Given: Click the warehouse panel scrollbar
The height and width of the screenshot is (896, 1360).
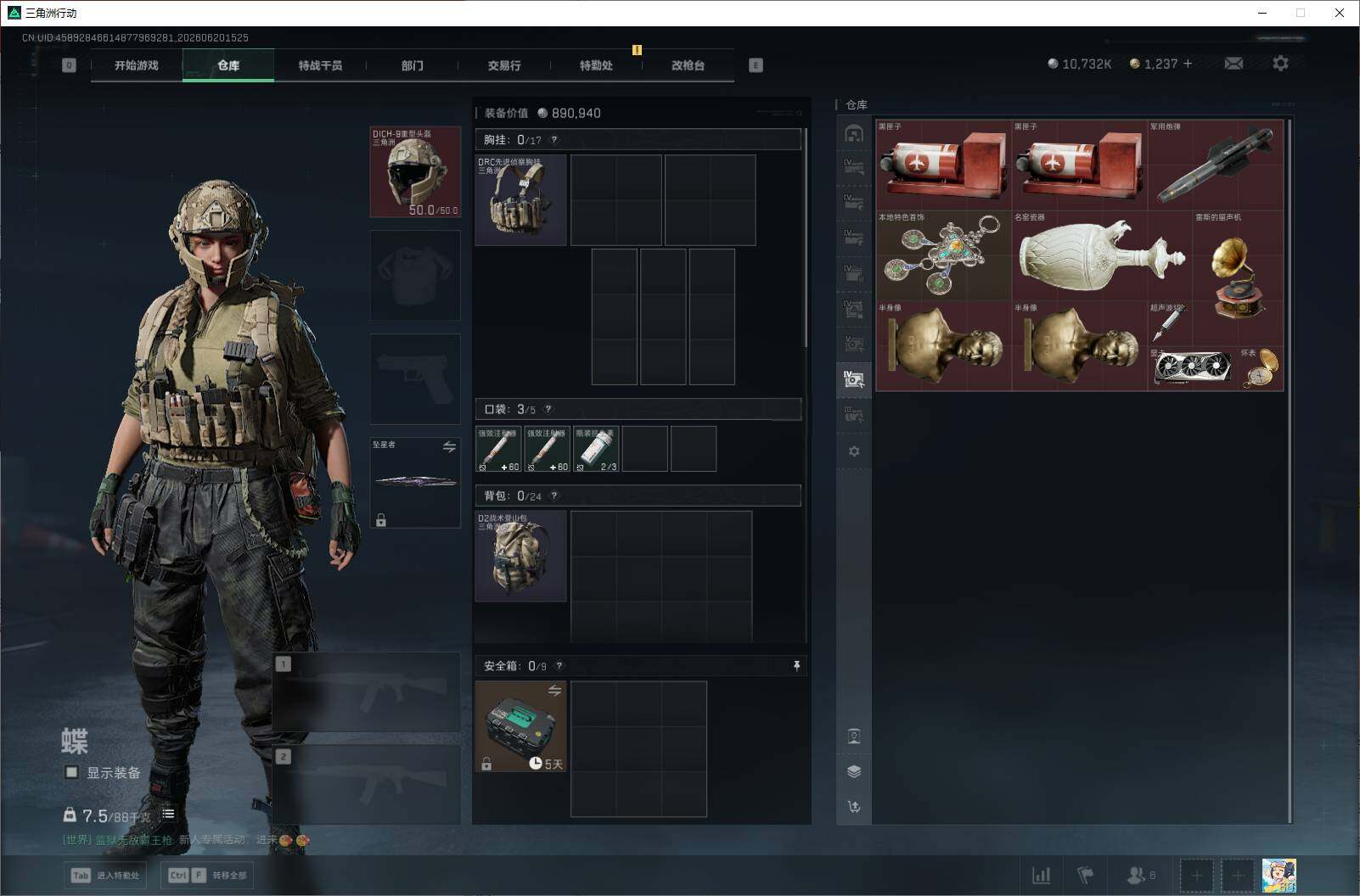Looking at the screenshot, I should coord(1290,471).
